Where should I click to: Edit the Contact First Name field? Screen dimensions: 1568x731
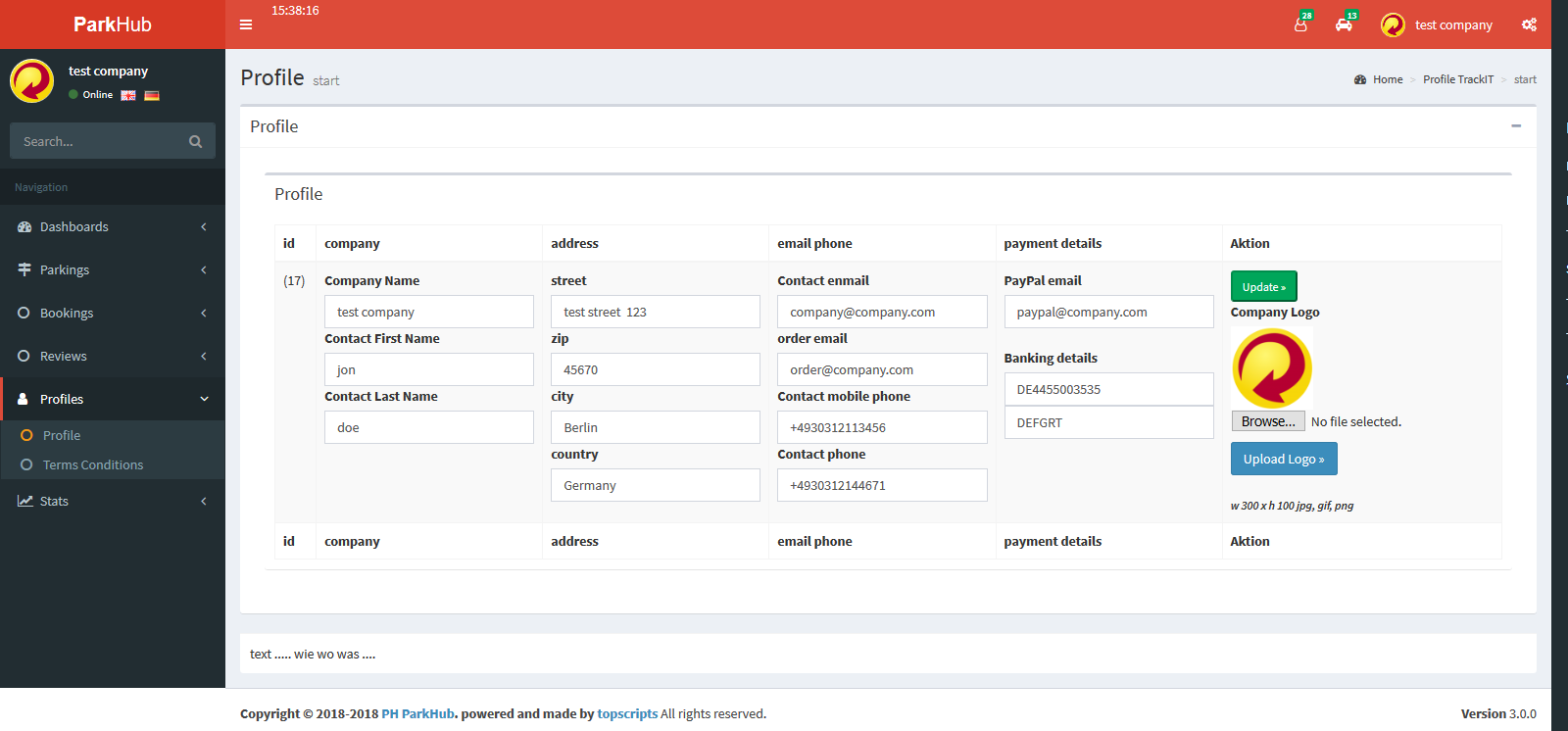coord(429,369)
